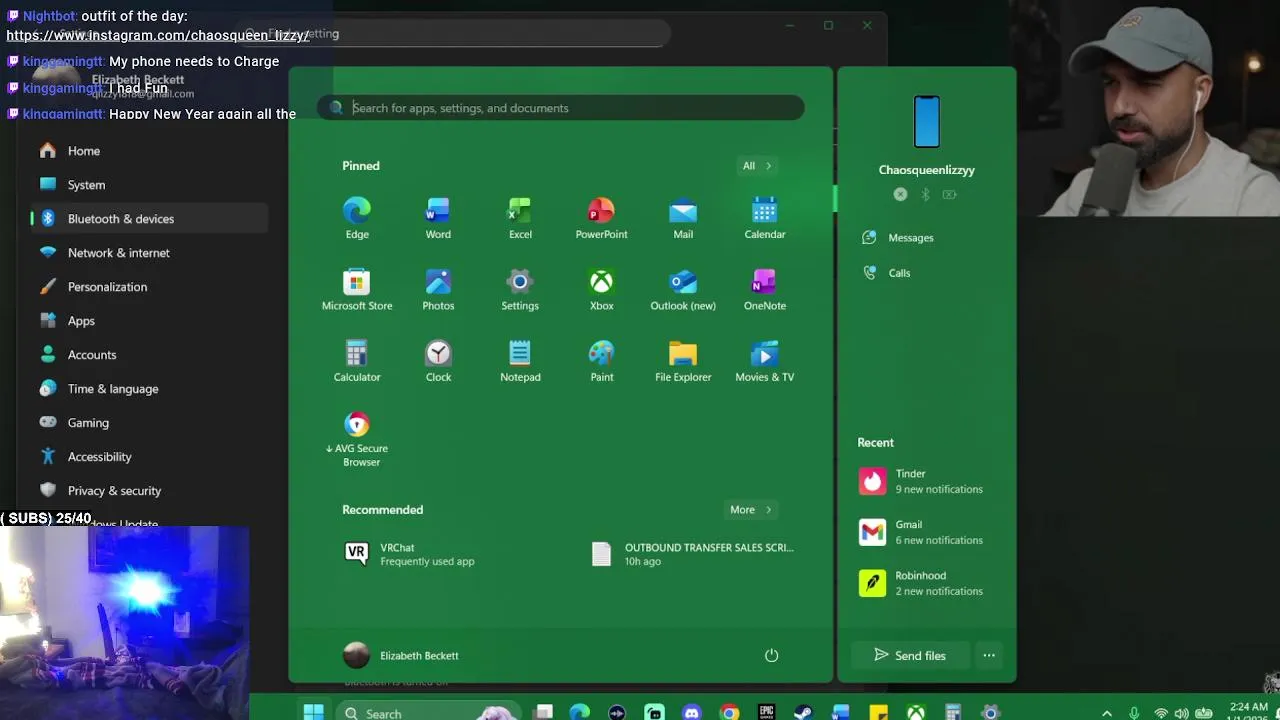The height and width of the screenshot is (720, 1280).
Task: Open OUTBOUND TRANSFER SALES SCRIPT document
Action: (694, 554)
